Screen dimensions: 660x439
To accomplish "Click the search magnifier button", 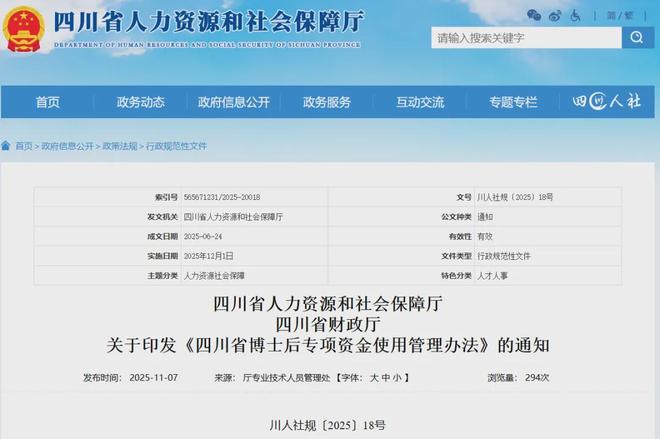I will pyautogui.click(x=637, y=37).
